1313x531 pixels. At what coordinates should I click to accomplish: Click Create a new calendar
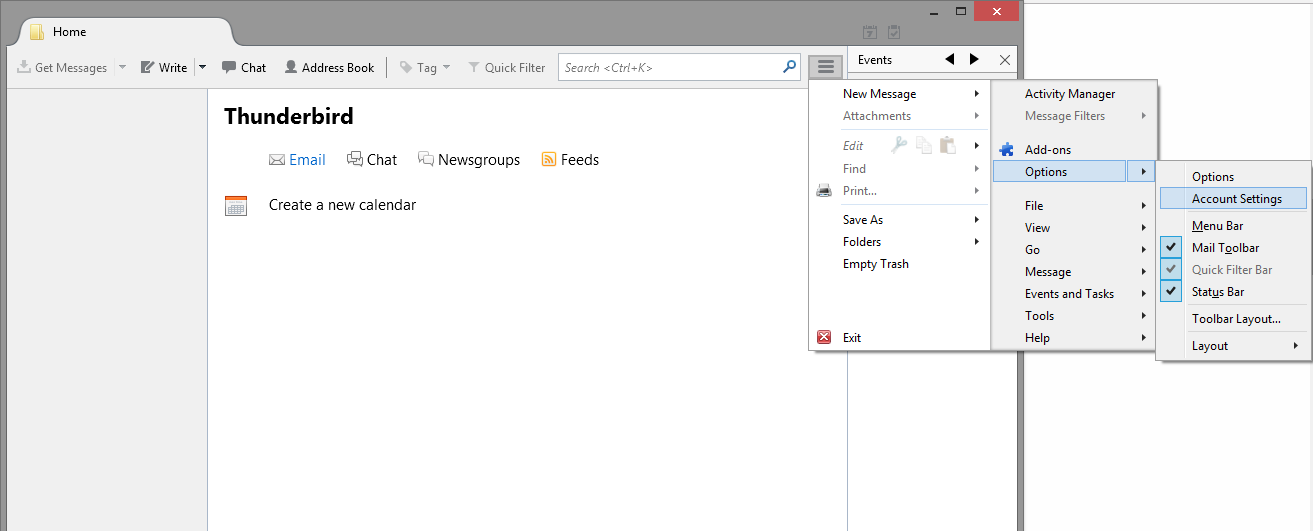click(342, 205)
